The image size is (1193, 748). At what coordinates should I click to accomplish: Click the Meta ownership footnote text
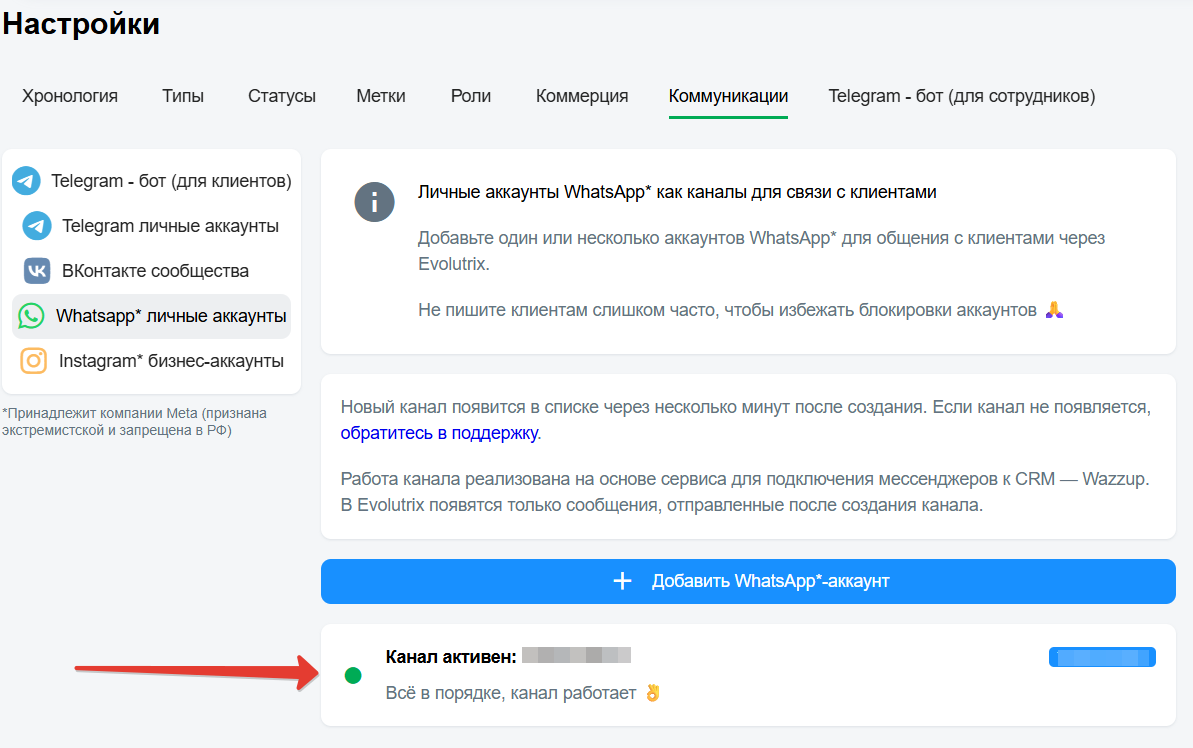tap(135, 422)
